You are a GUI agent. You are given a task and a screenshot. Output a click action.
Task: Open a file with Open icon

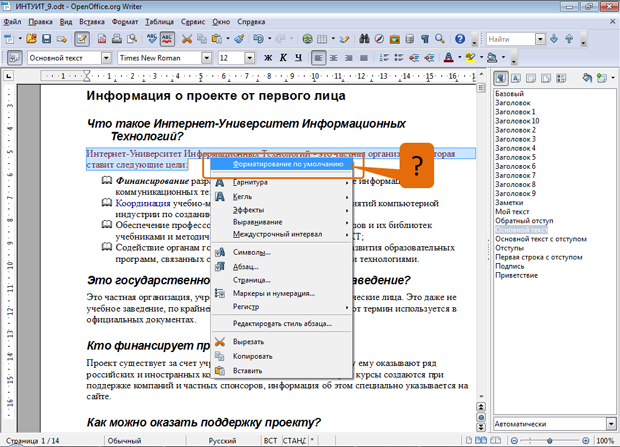pos(31,39)
